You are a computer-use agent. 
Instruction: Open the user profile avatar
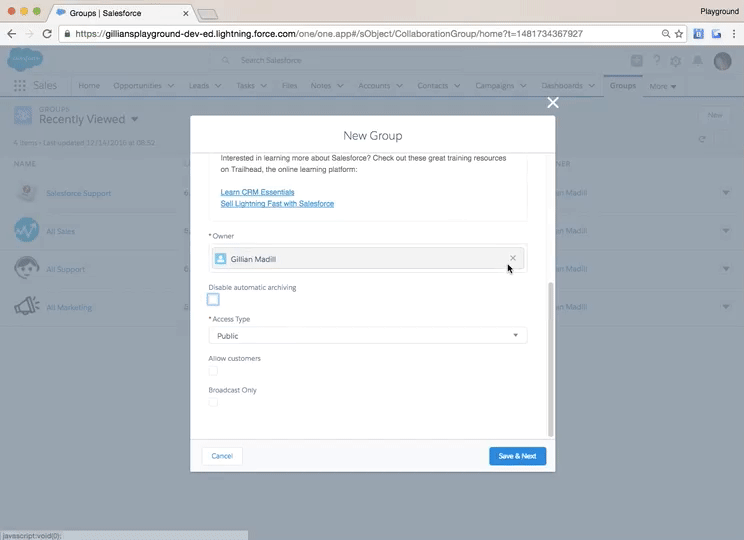723,61
